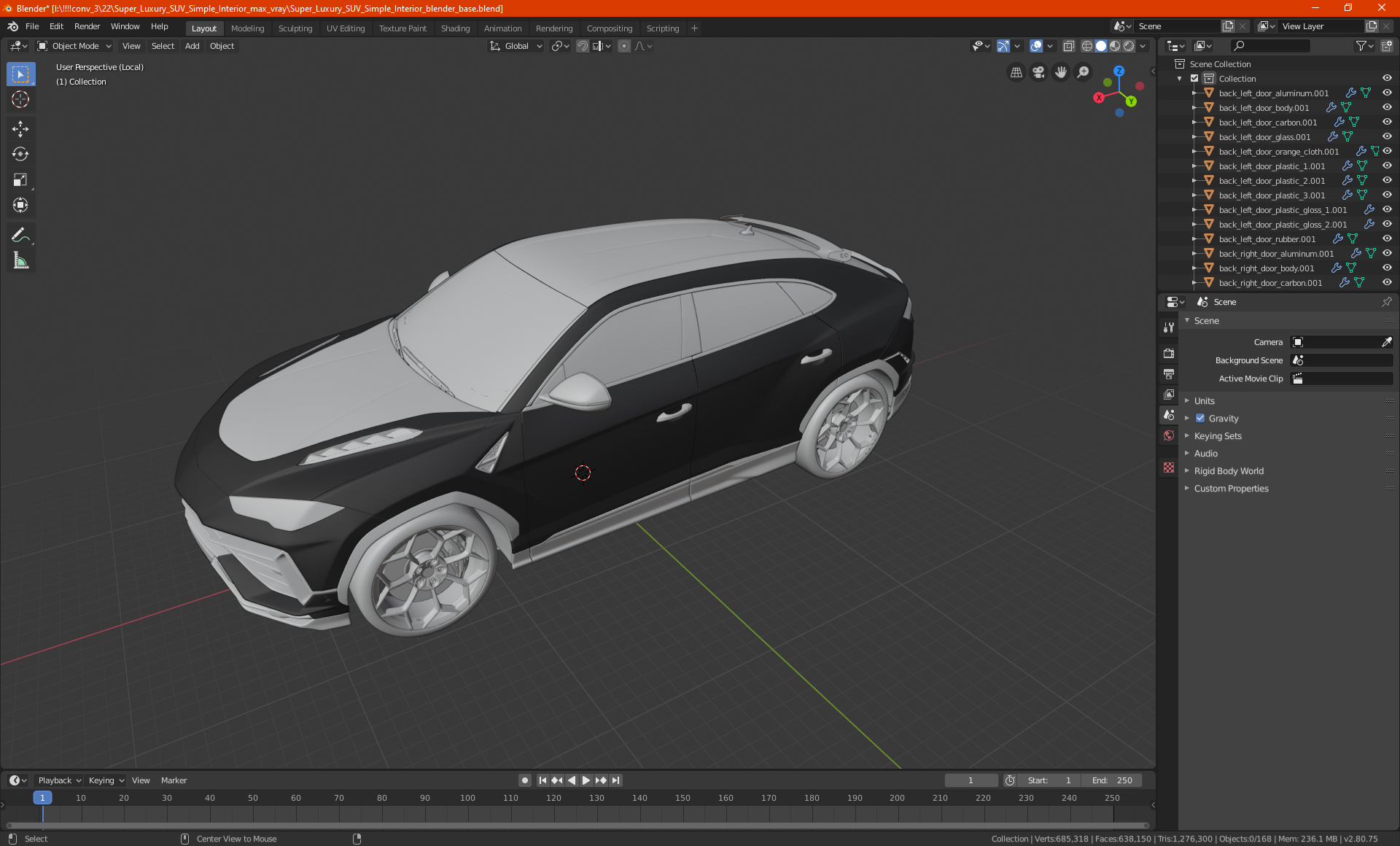Activate the Annotate pencil tool

click(x=20, y=235)
